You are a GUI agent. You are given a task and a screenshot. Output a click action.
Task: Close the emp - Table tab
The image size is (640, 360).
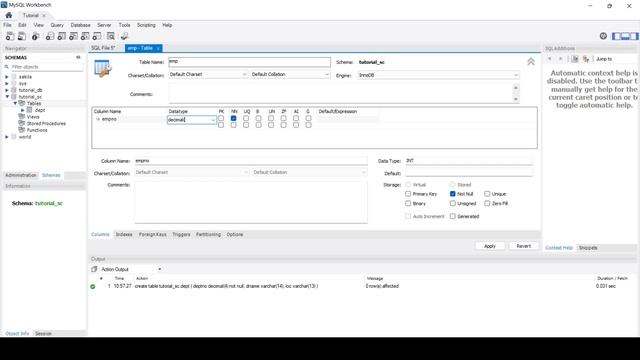(x=158, y=48)
